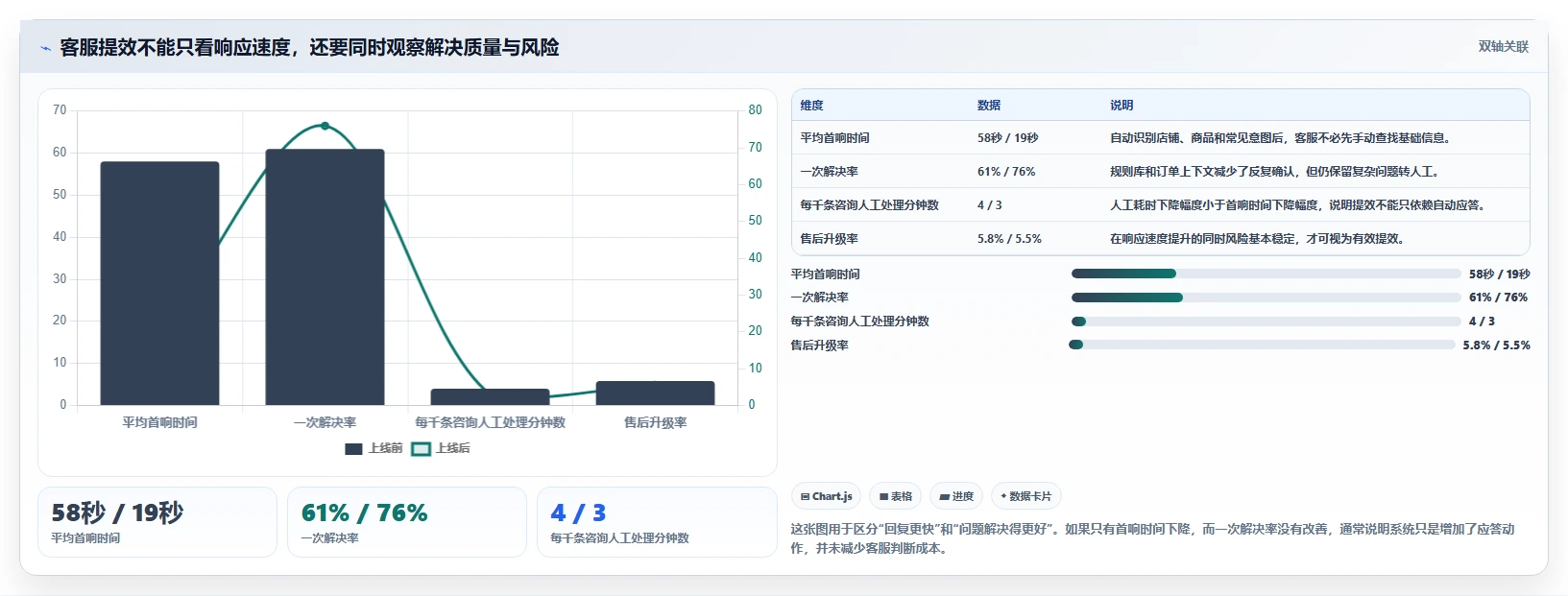The image size is (1568, 596).
Task: Click the 数据 column header
Action: [989, 106]
